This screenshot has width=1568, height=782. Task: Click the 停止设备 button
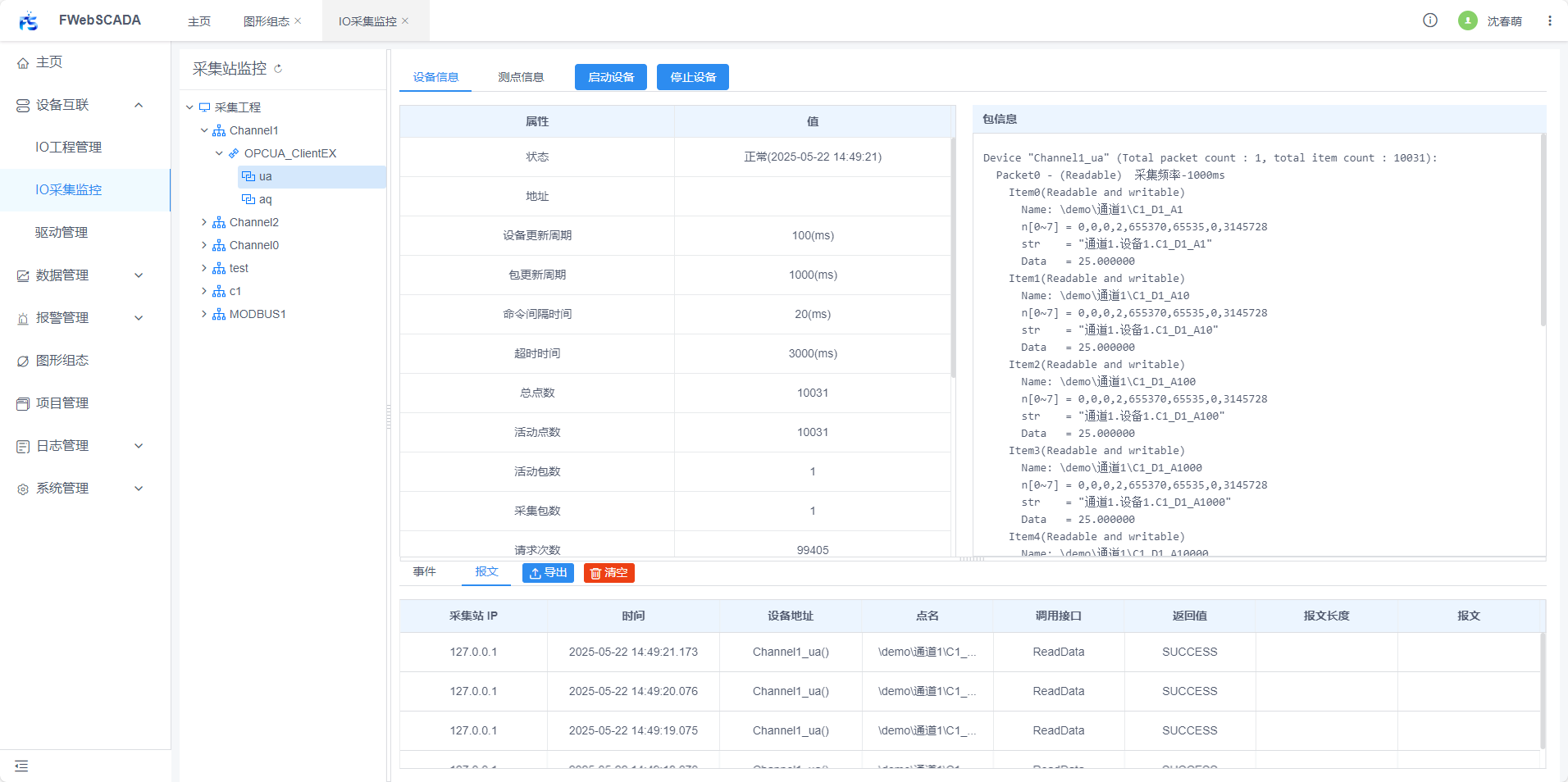pyautogui.click(x=693, y=77)
